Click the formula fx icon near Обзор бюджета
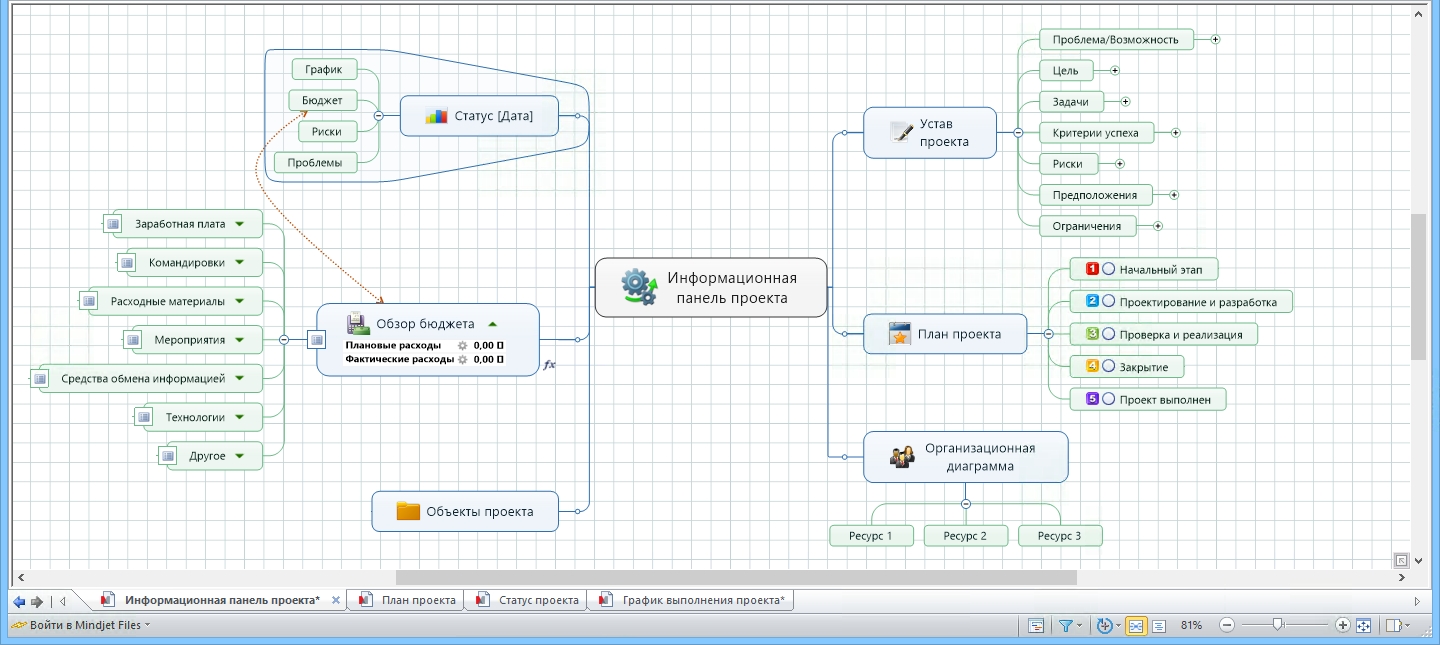This screenshot has width=1440, height=645. (x=549, y=366)
